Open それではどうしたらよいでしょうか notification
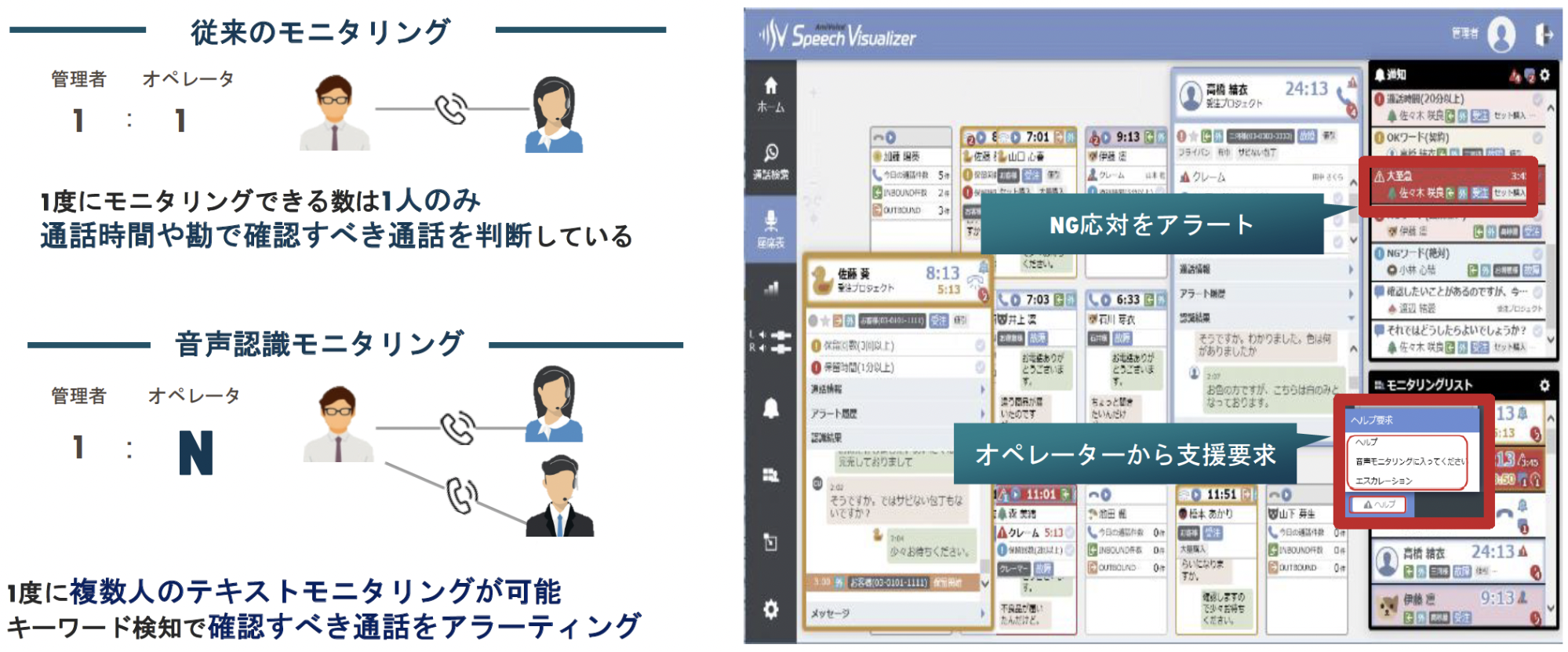Viewport: 1568px width, 652px height. click(1459, 338)
